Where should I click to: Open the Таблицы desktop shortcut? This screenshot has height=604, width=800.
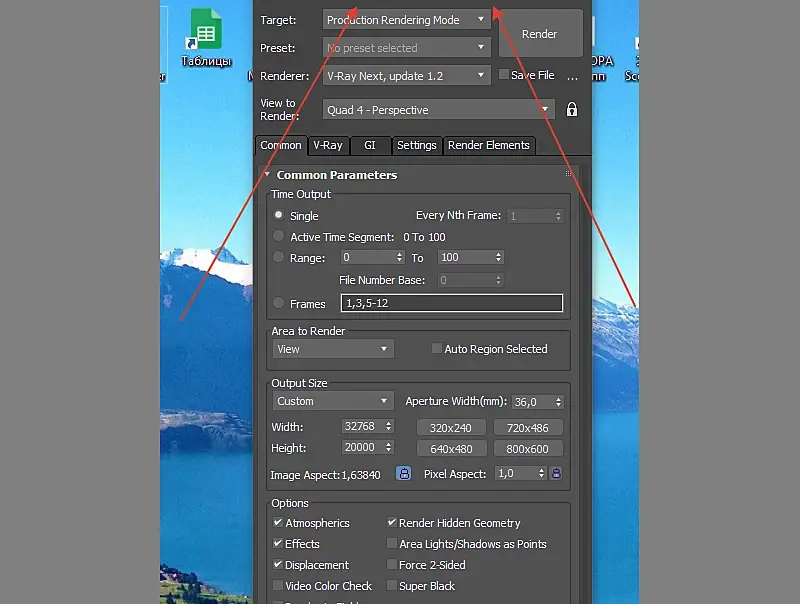pyautogui.click(x=206, y=38)
